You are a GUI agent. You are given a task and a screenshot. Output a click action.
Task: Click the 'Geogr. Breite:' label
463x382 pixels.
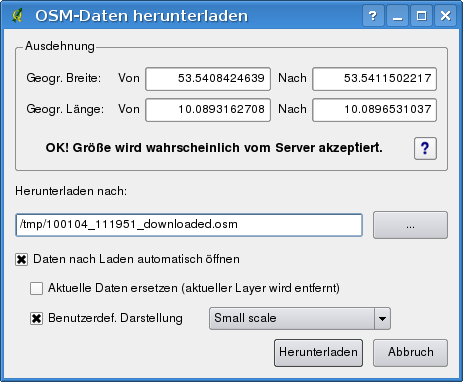[63, 78]
